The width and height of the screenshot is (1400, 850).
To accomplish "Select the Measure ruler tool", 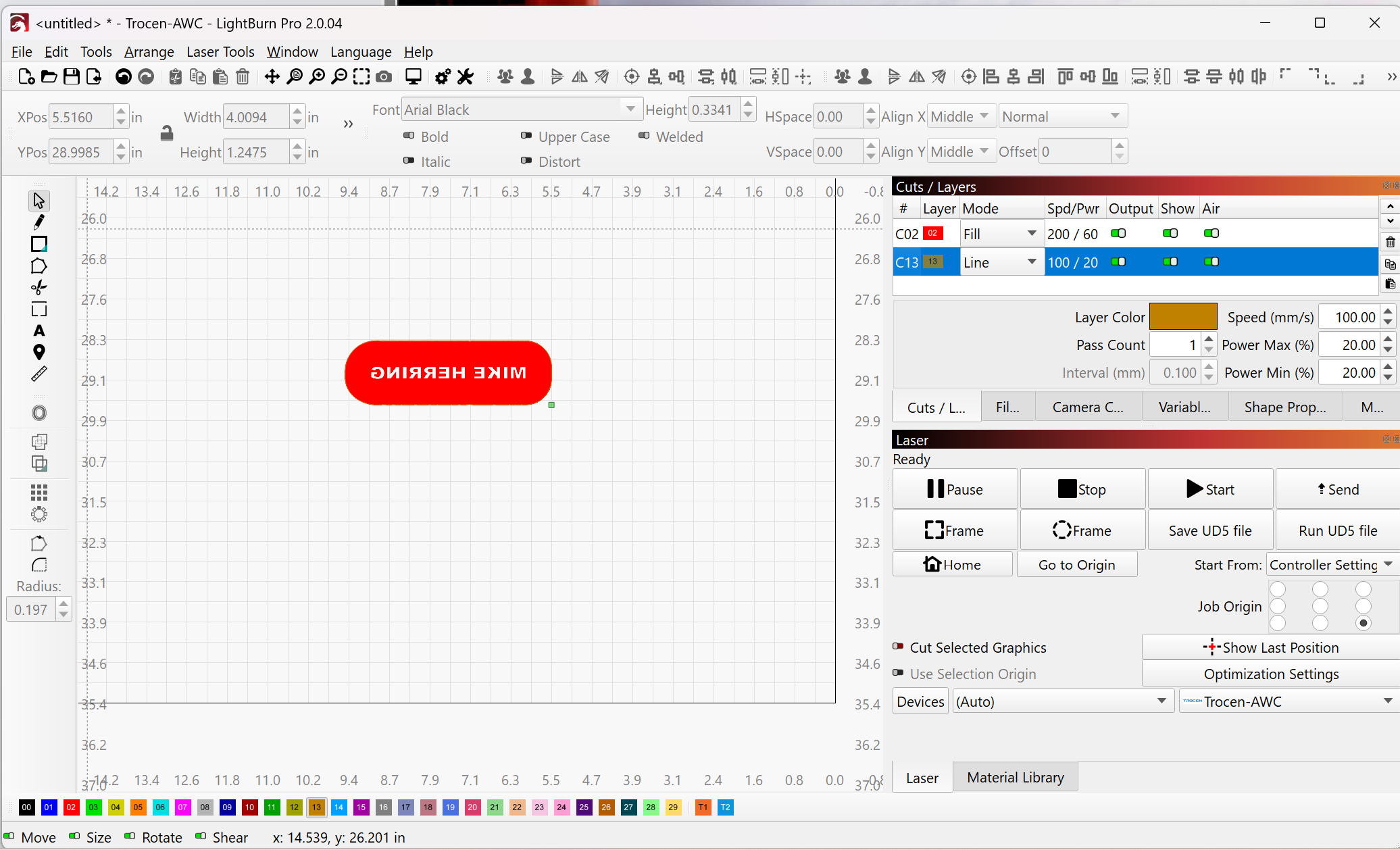I will click(x=39, y=374).
